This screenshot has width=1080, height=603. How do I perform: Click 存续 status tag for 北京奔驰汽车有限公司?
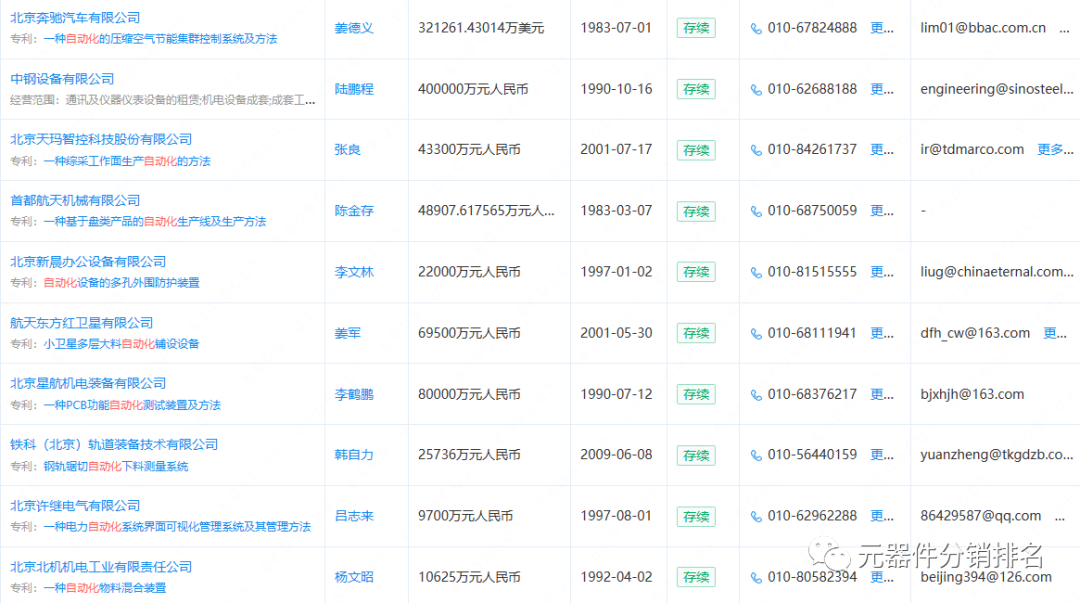[696, 28]
